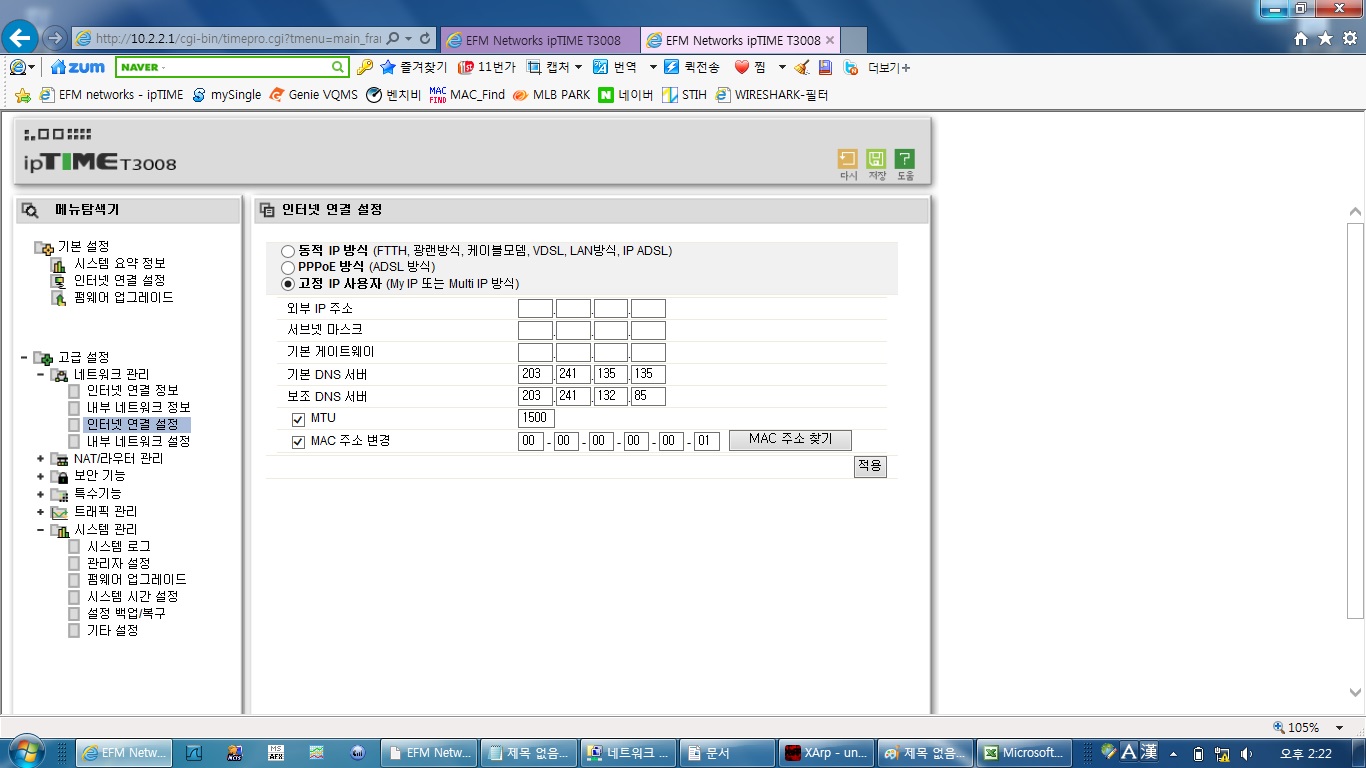Open the 11번가 toolbar shortcut
The height and width of the screenshot is (768, 1366).
tap(486, 67)
